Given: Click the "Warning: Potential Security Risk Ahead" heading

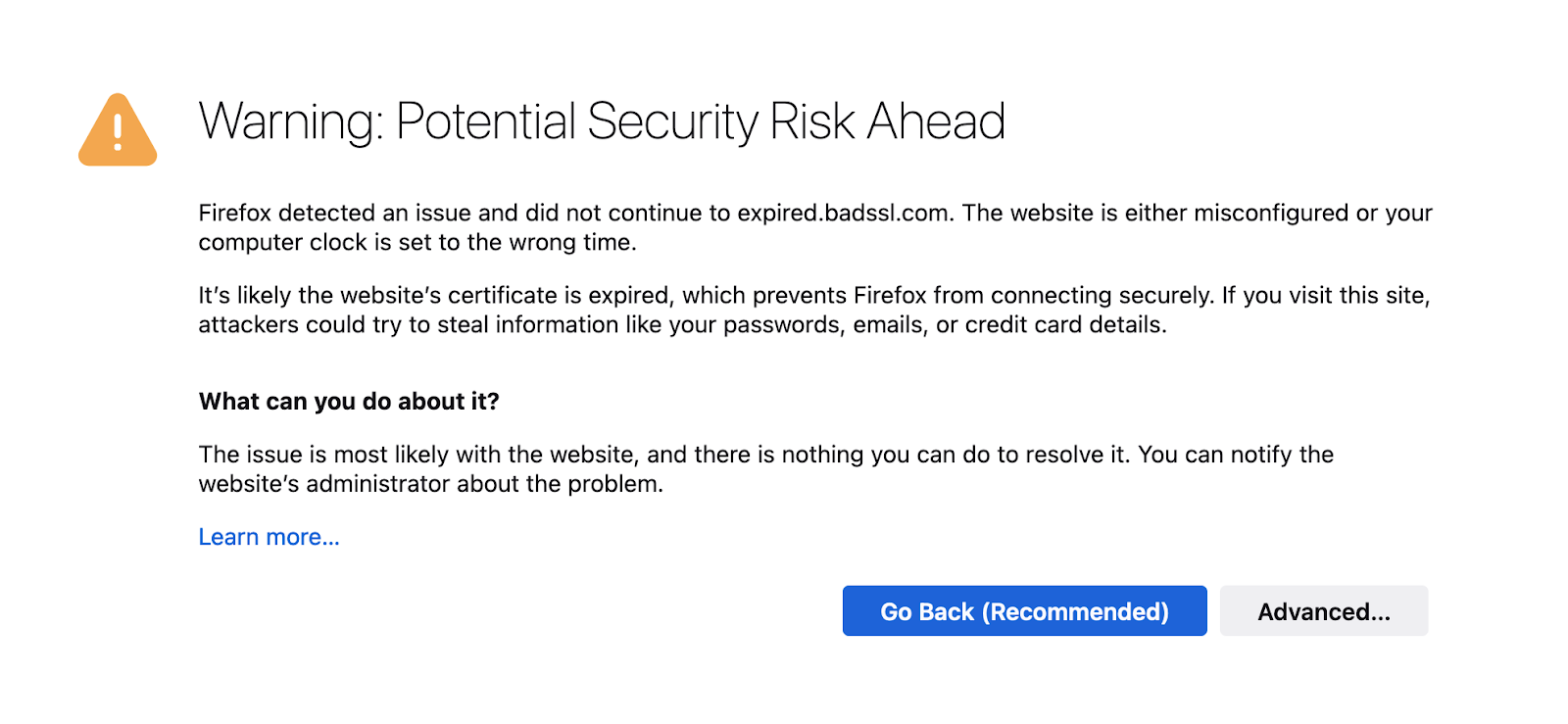Looking at the screenshot, I should (x=602, y=121).
